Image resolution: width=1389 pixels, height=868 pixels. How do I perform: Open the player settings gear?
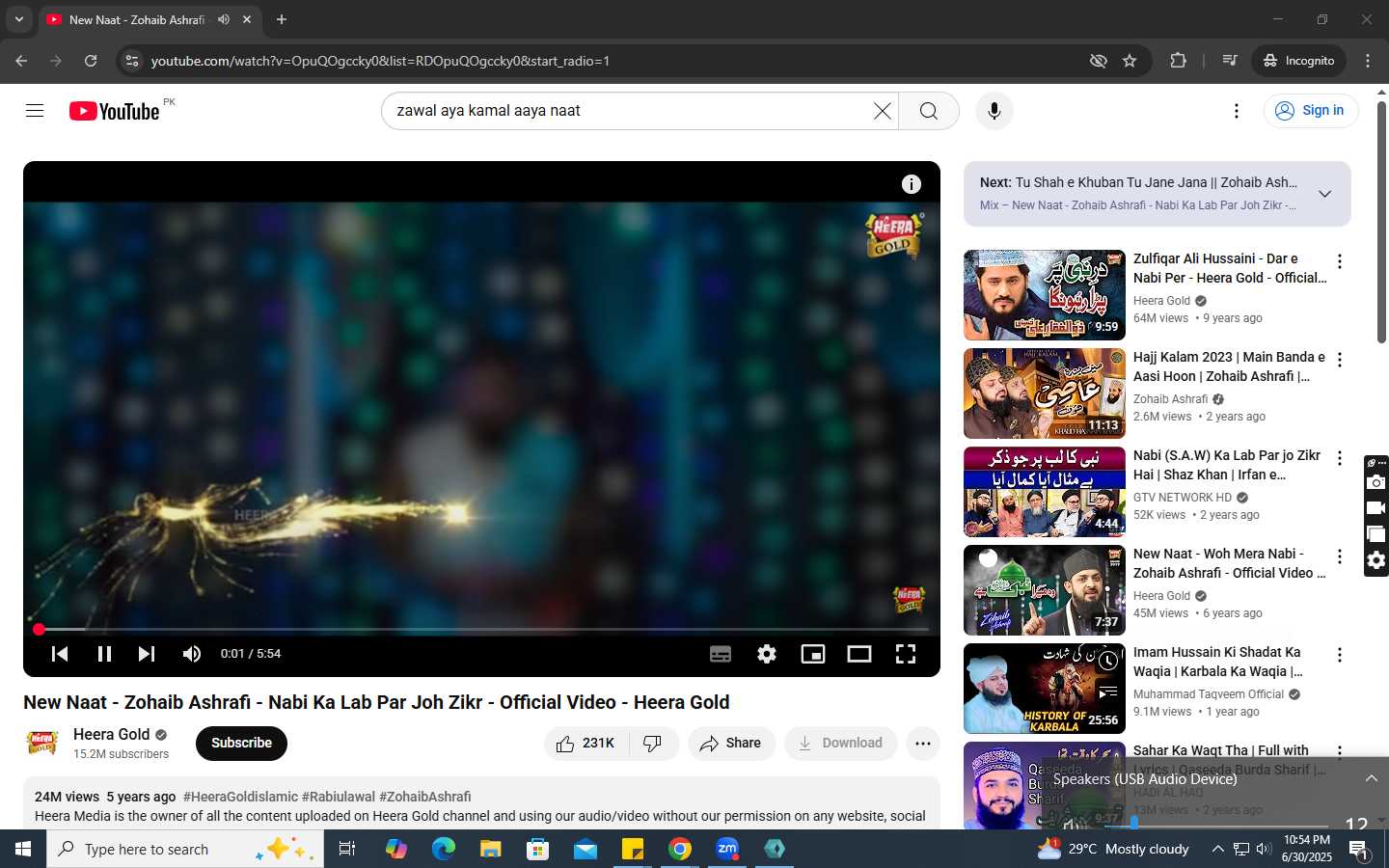tap(767, 654)
